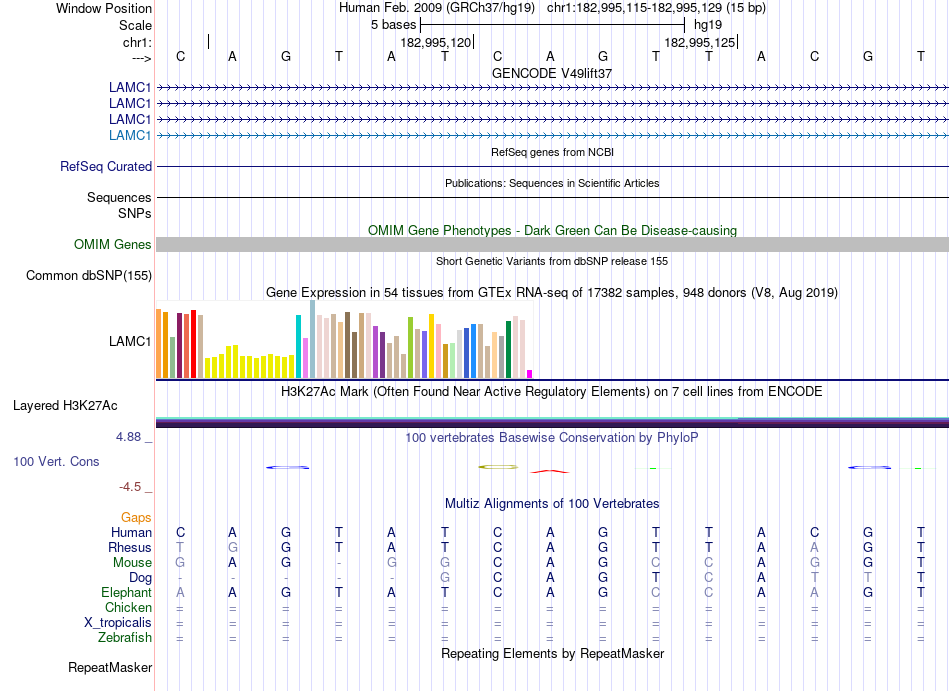Select the light-blue LAMC1 transcript label
The height and width of the screenshot is (691, 950).
click(130, 135)
